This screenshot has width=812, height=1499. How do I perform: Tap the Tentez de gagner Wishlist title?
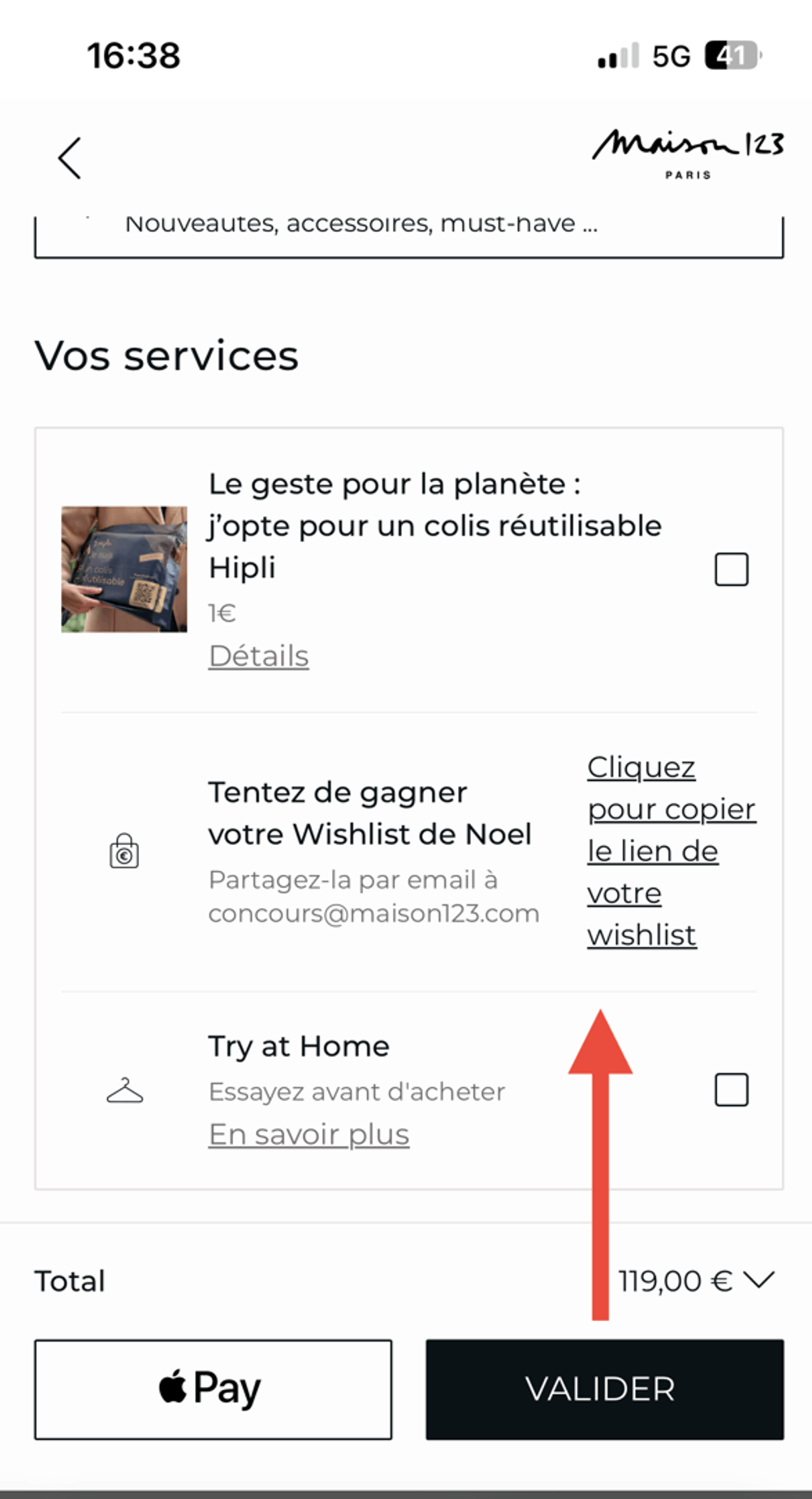[369, 812]
